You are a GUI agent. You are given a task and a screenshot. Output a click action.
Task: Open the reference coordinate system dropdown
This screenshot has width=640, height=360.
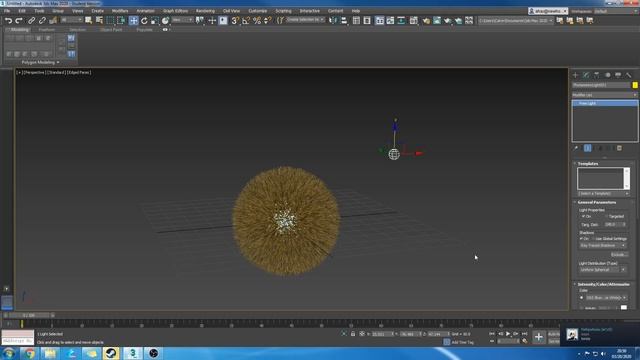182,20
